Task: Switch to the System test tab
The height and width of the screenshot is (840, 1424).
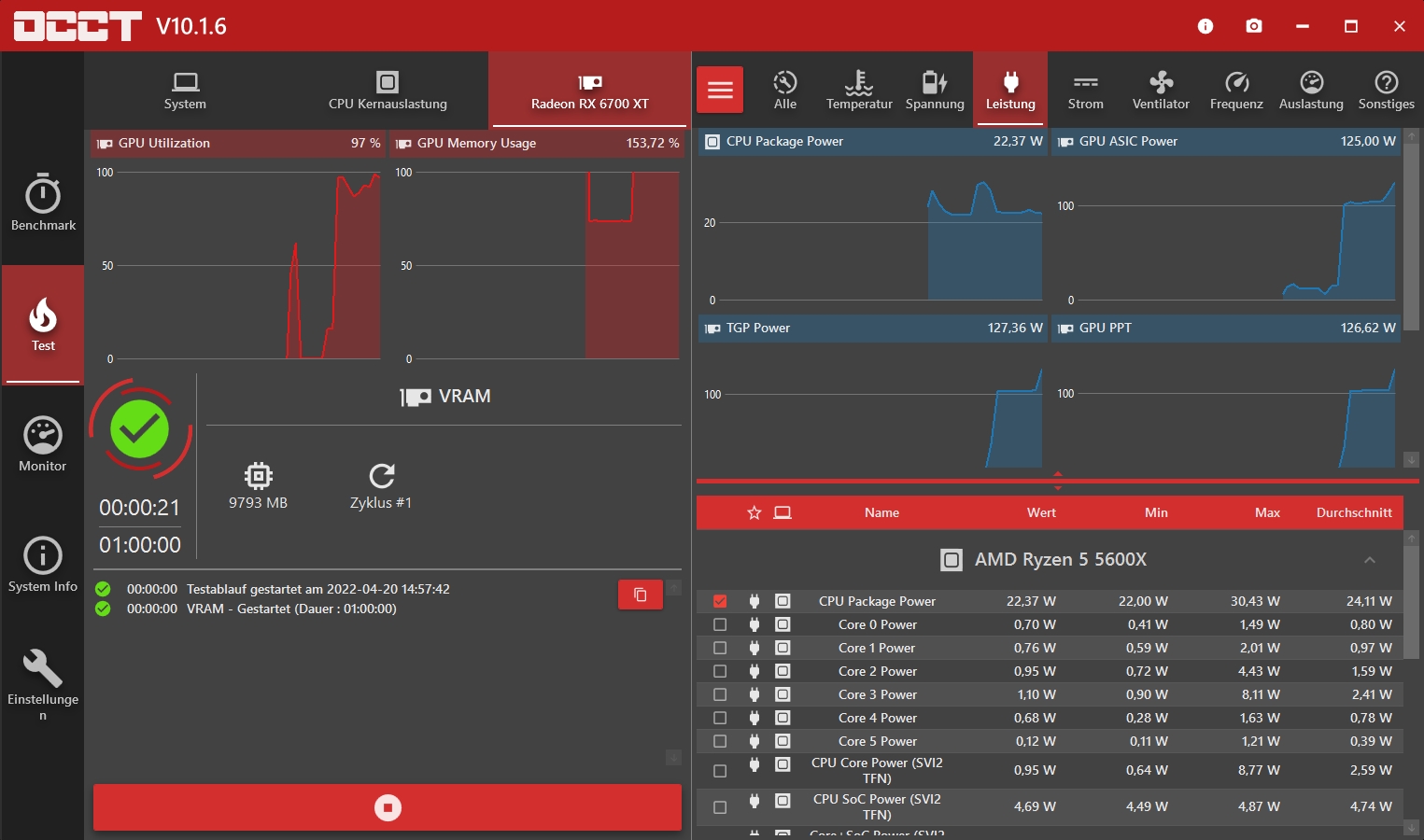Action: pos(185,91)
